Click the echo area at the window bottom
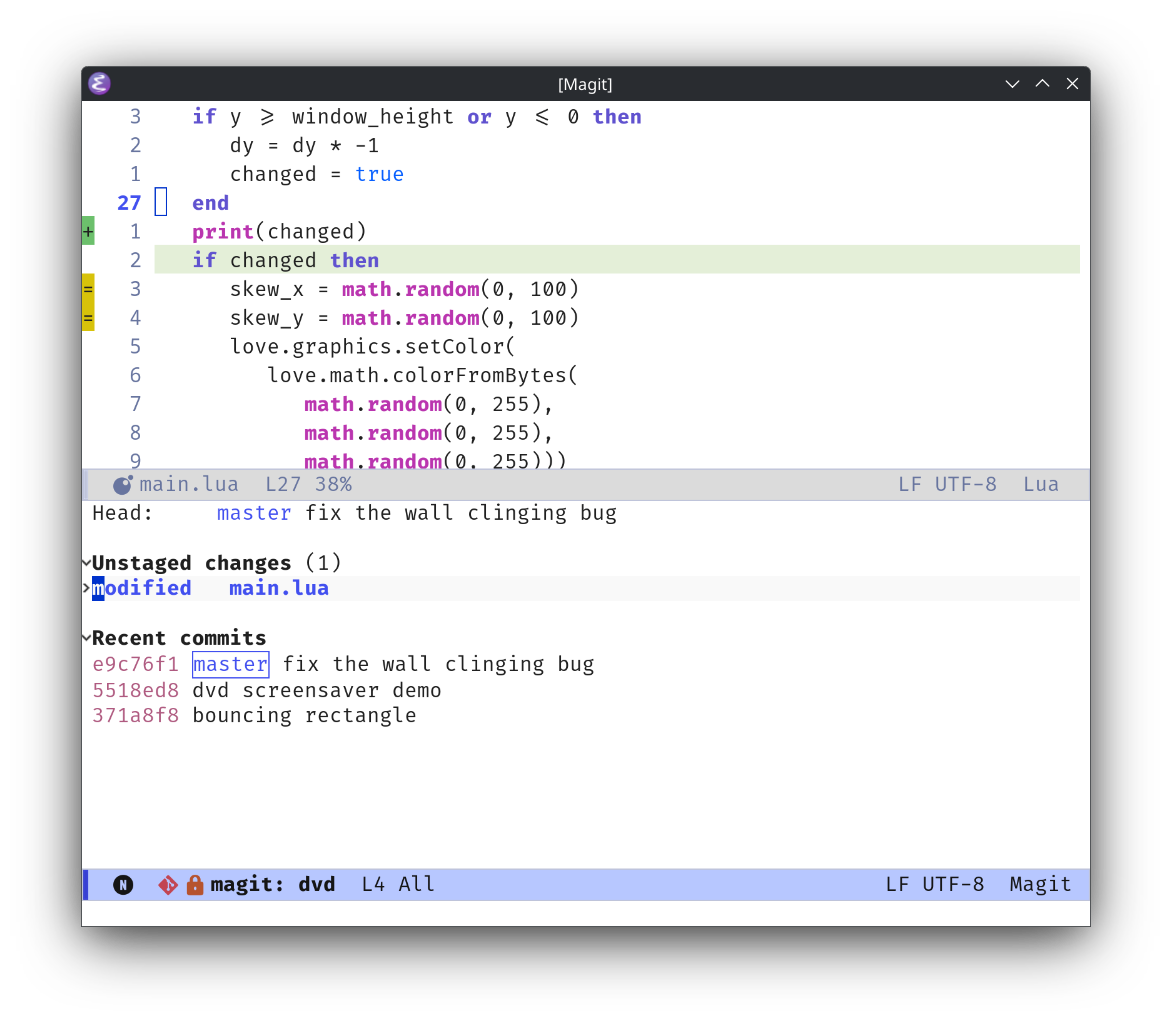The width and height of the screenshot is (1172, 1023). pos(586,913)
